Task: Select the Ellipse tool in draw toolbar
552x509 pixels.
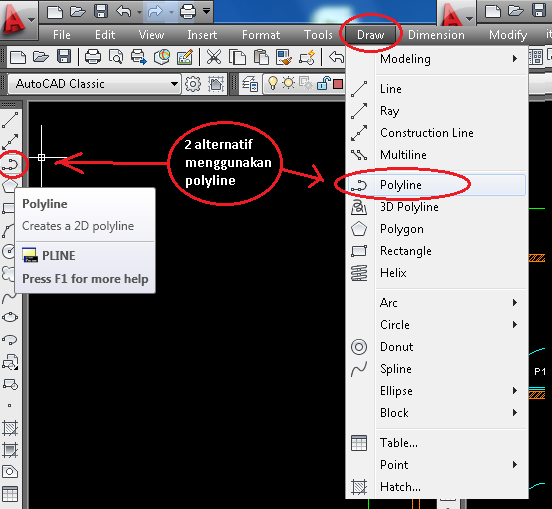Action: coord(10,317)
